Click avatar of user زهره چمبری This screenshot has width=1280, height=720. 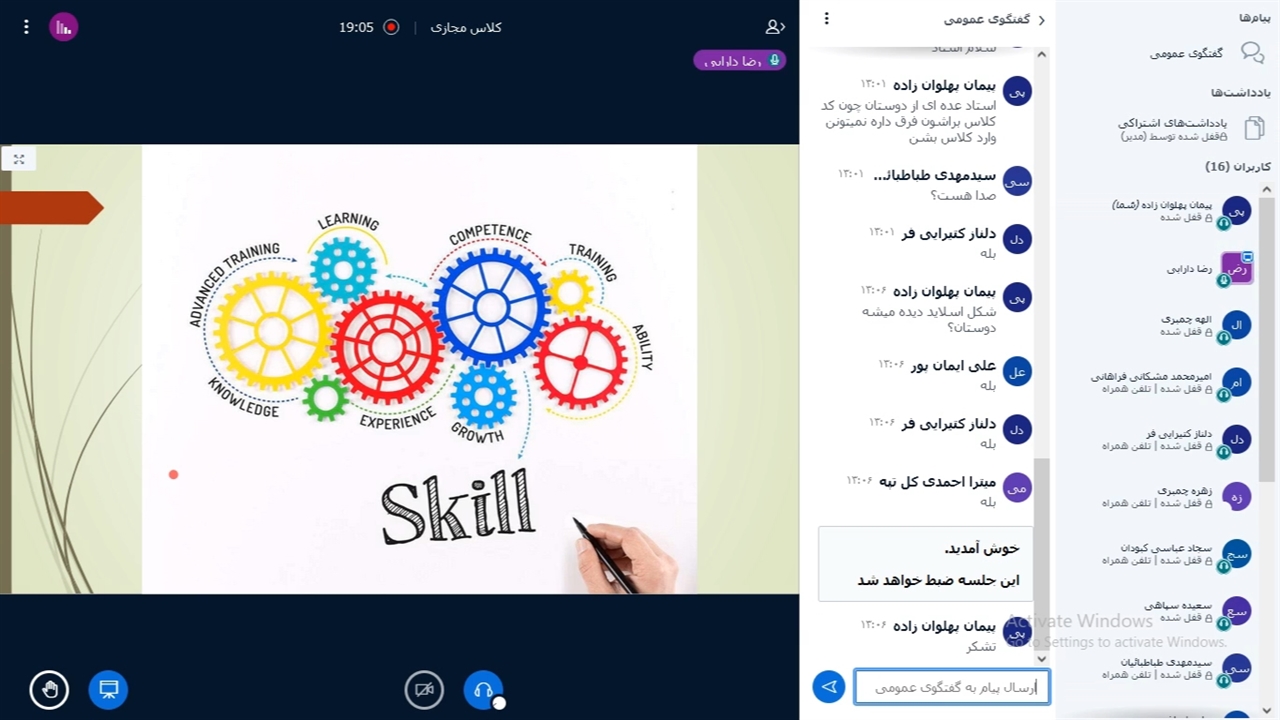(1237, 496)
